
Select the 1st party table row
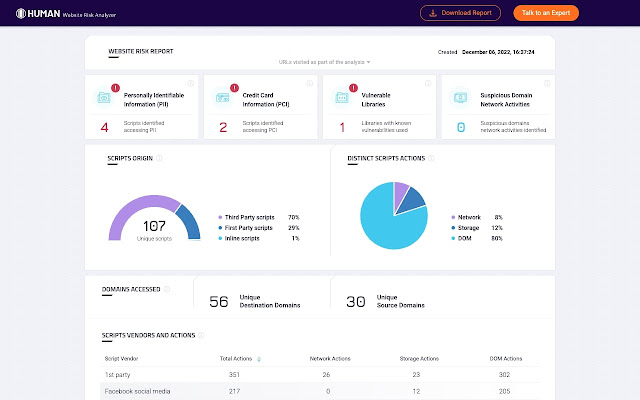pyautogui.click(x=320, y=375)
